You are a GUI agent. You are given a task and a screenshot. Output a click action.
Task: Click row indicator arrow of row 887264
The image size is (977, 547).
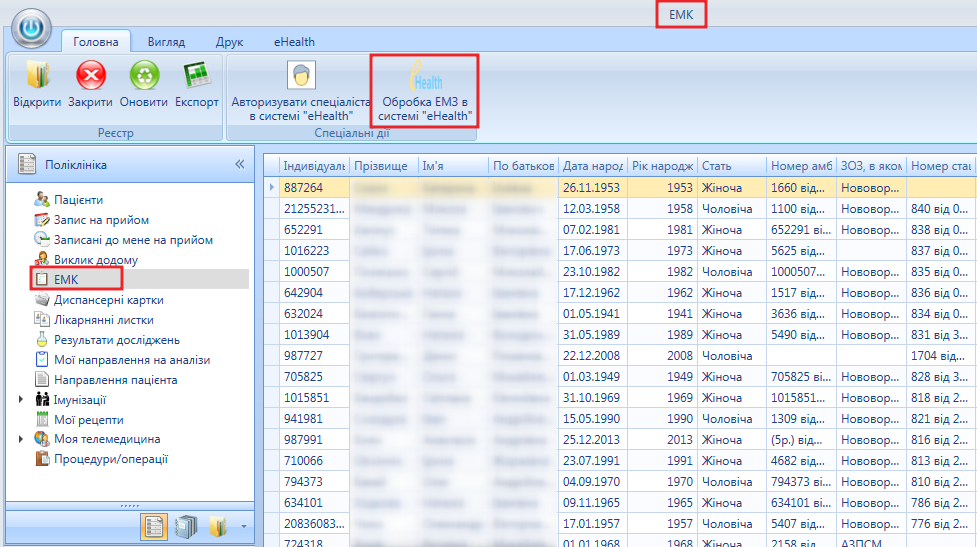click(x=271, y=188)
